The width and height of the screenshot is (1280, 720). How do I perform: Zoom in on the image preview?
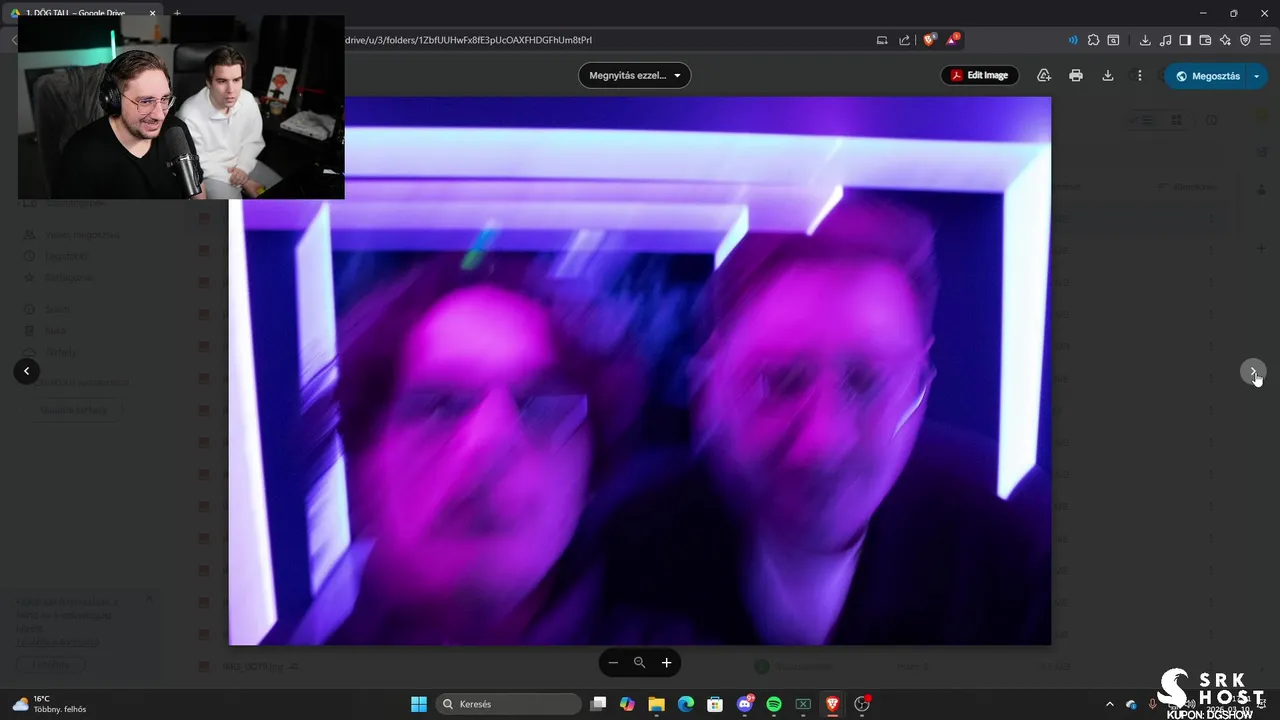click(x=666, y=663)
